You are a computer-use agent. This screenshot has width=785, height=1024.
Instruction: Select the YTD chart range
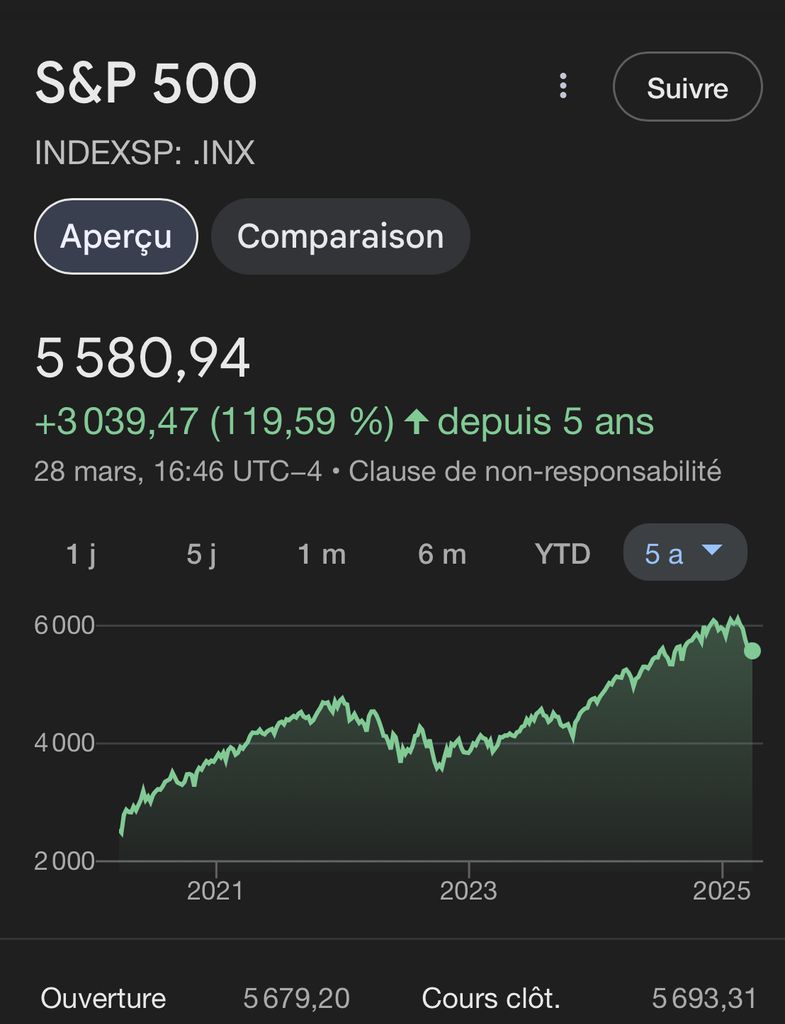pos(563,553)
